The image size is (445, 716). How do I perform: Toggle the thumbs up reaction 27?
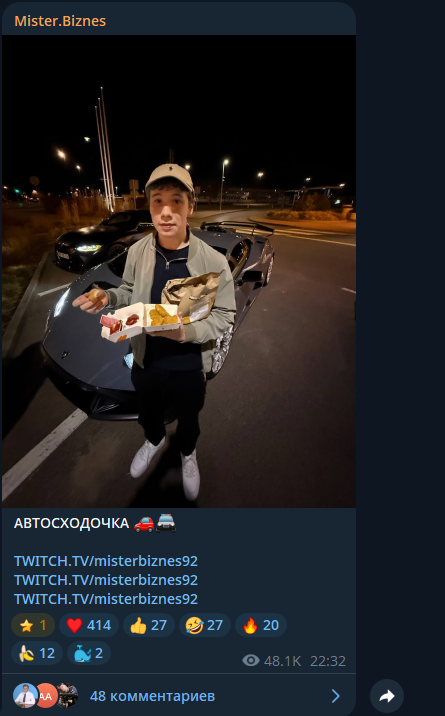tap(149, 625)
